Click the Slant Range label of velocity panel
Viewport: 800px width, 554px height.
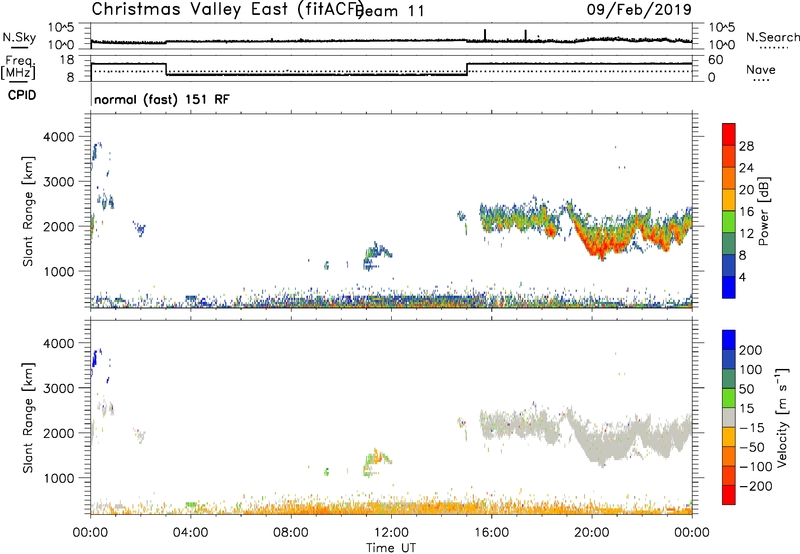[x=28, y=418]
